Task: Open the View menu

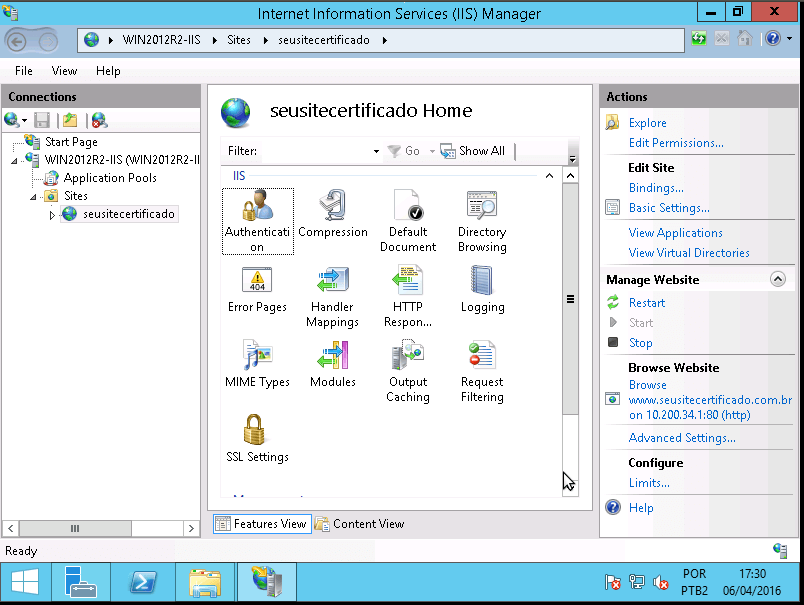Action: point(64,71)
